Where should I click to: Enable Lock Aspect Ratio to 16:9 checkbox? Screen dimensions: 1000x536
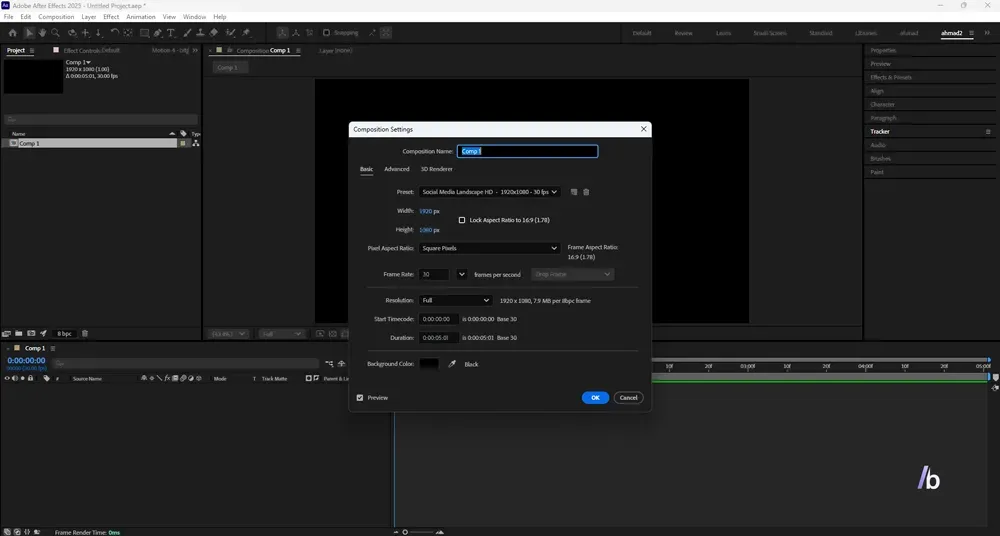click(x=462, y=220)
